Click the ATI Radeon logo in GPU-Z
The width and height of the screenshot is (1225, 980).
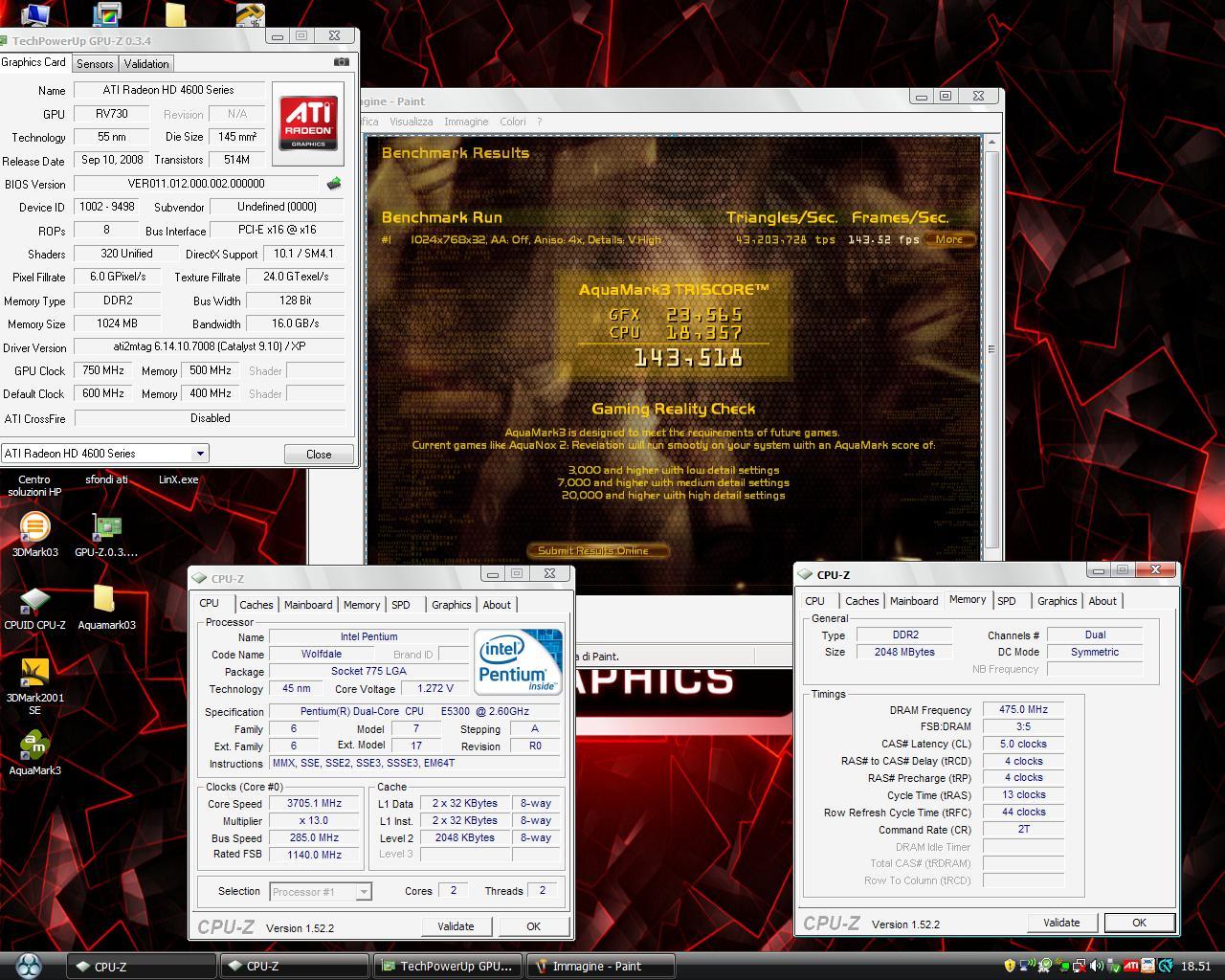tap(308, 122)
